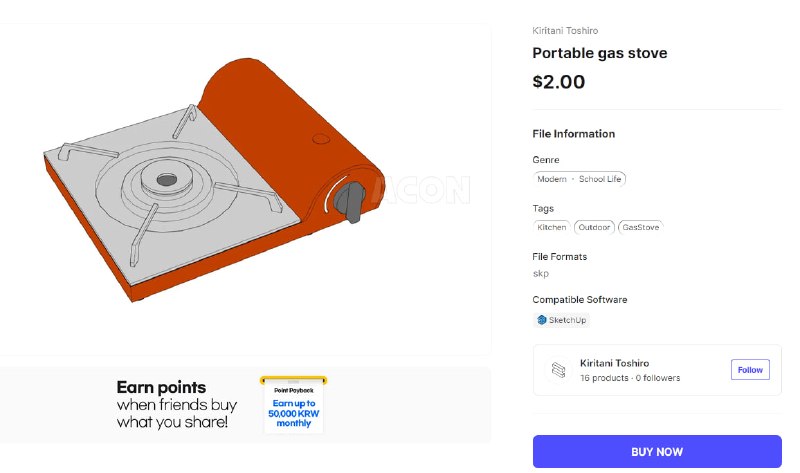800x473 pixels.
Task: Open Kiritani Toshiro's seller avatar icon
Action: (558, 370)
